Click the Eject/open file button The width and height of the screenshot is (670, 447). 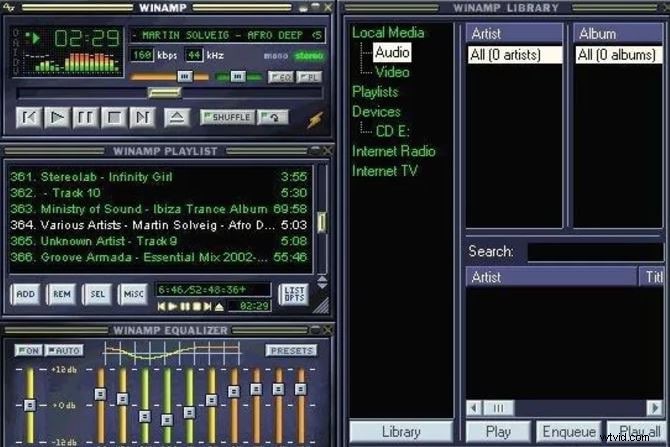(x=177, y=118)
